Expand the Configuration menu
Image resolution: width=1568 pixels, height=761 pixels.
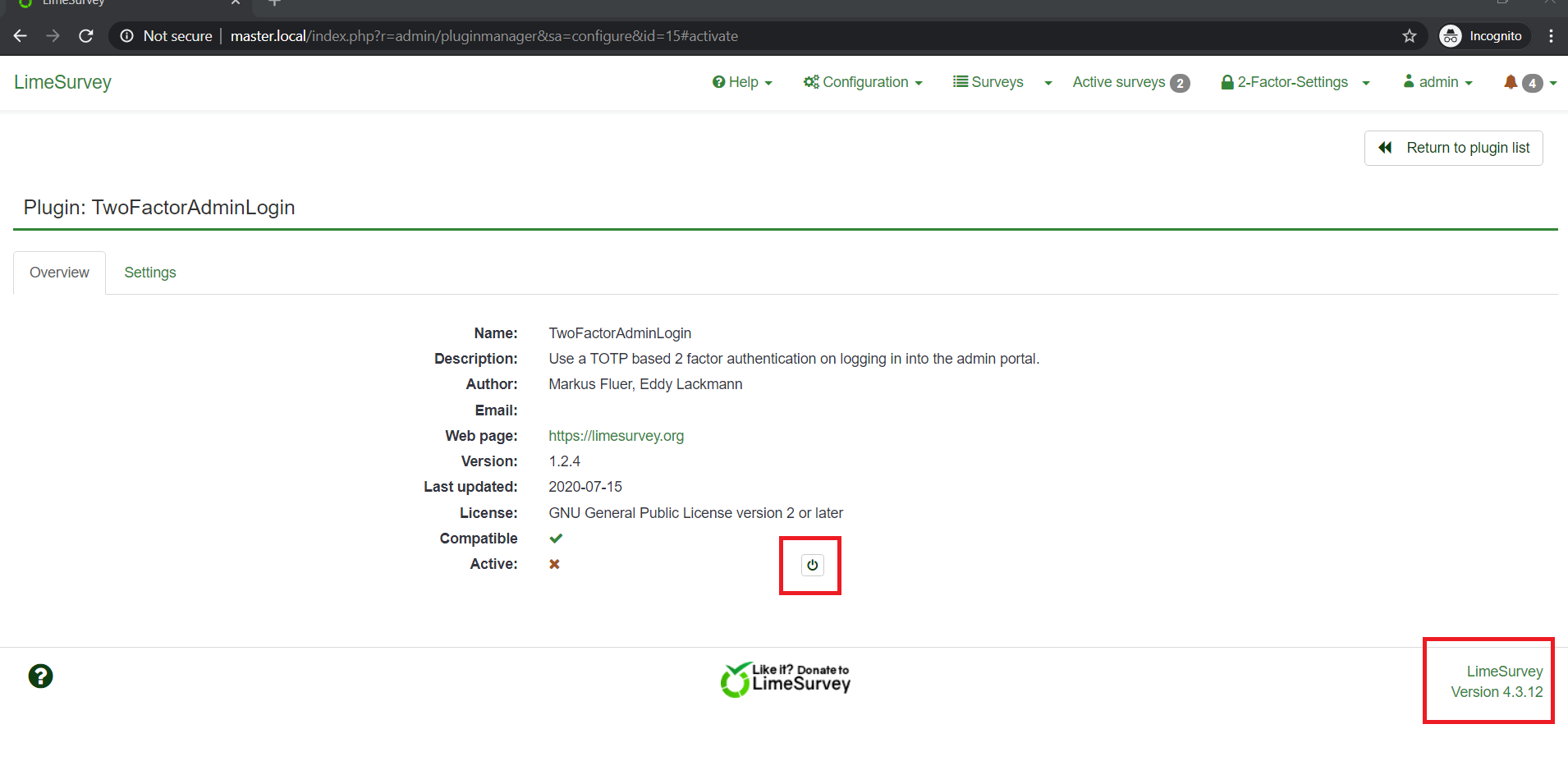pos(863,82)
